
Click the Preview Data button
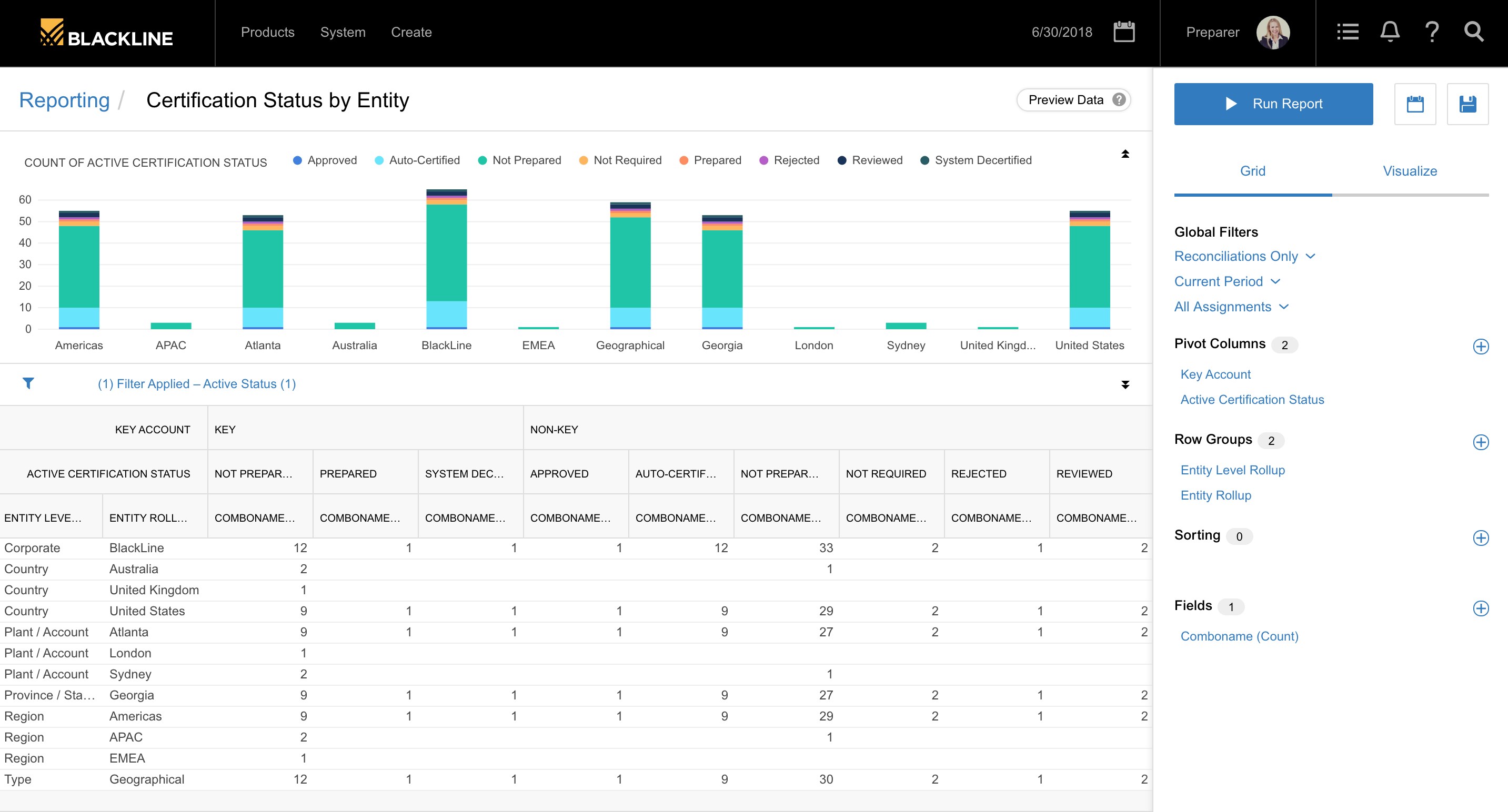click(x=1073, y=99)
